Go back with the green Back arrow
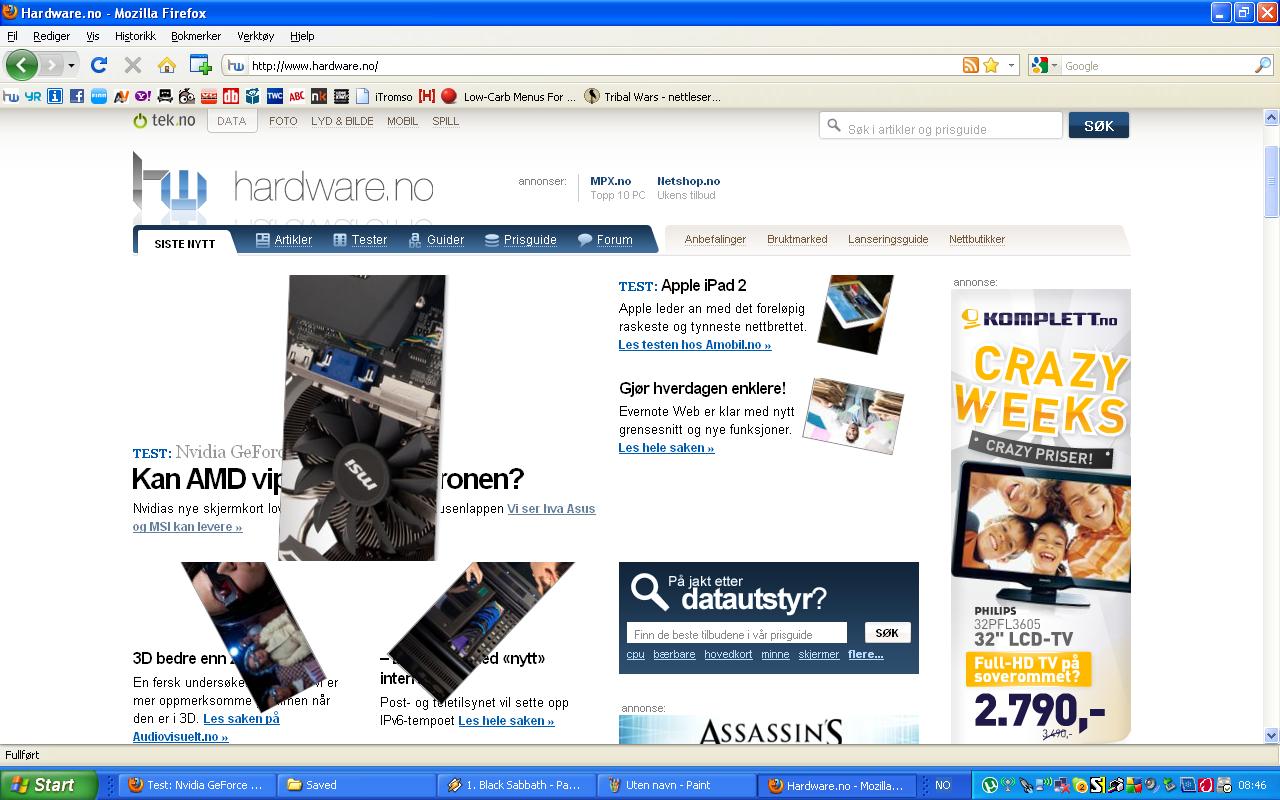This screenshot has width=1280, height=800. (x=21, y=65)
